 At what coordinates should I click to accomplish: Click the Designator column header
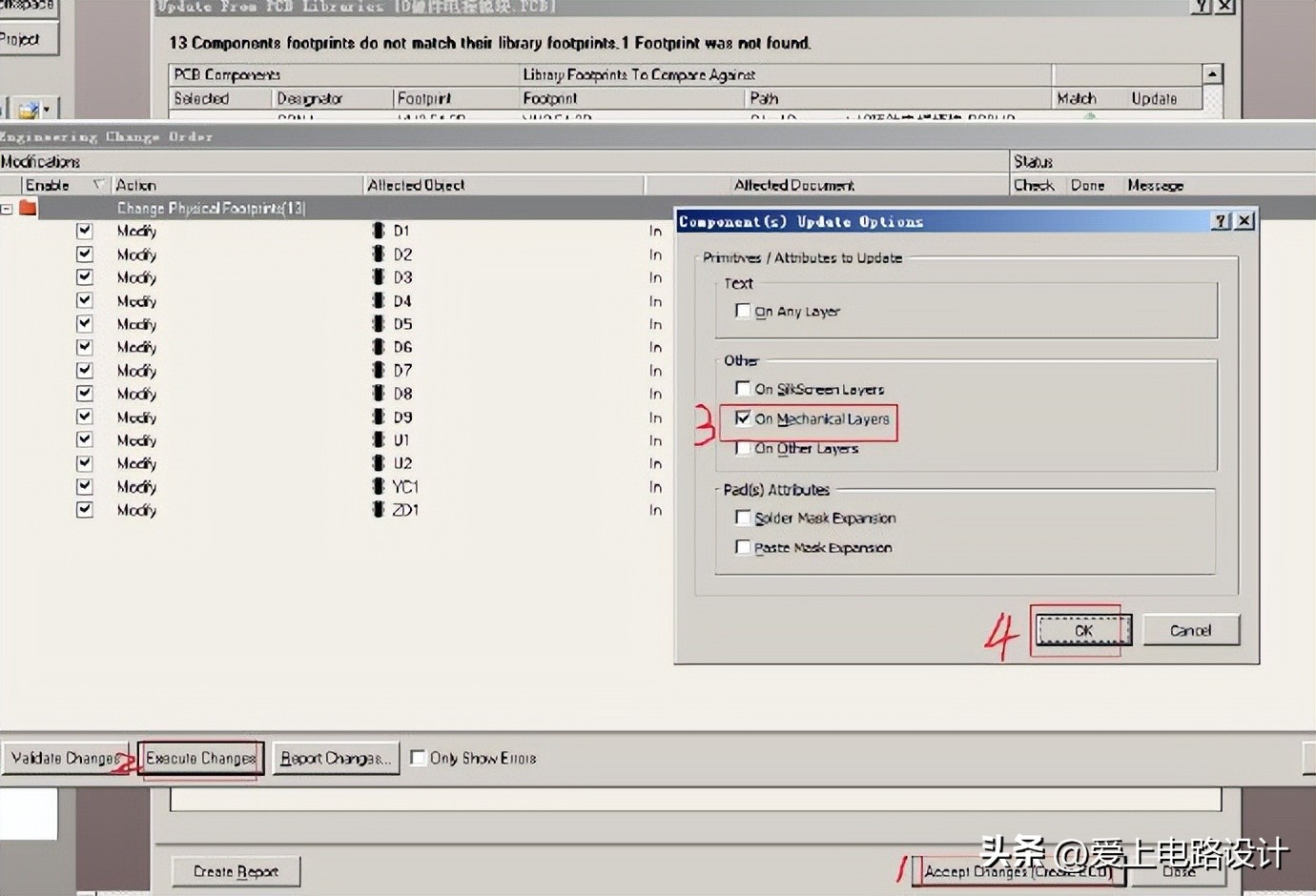tap(332, 98)
